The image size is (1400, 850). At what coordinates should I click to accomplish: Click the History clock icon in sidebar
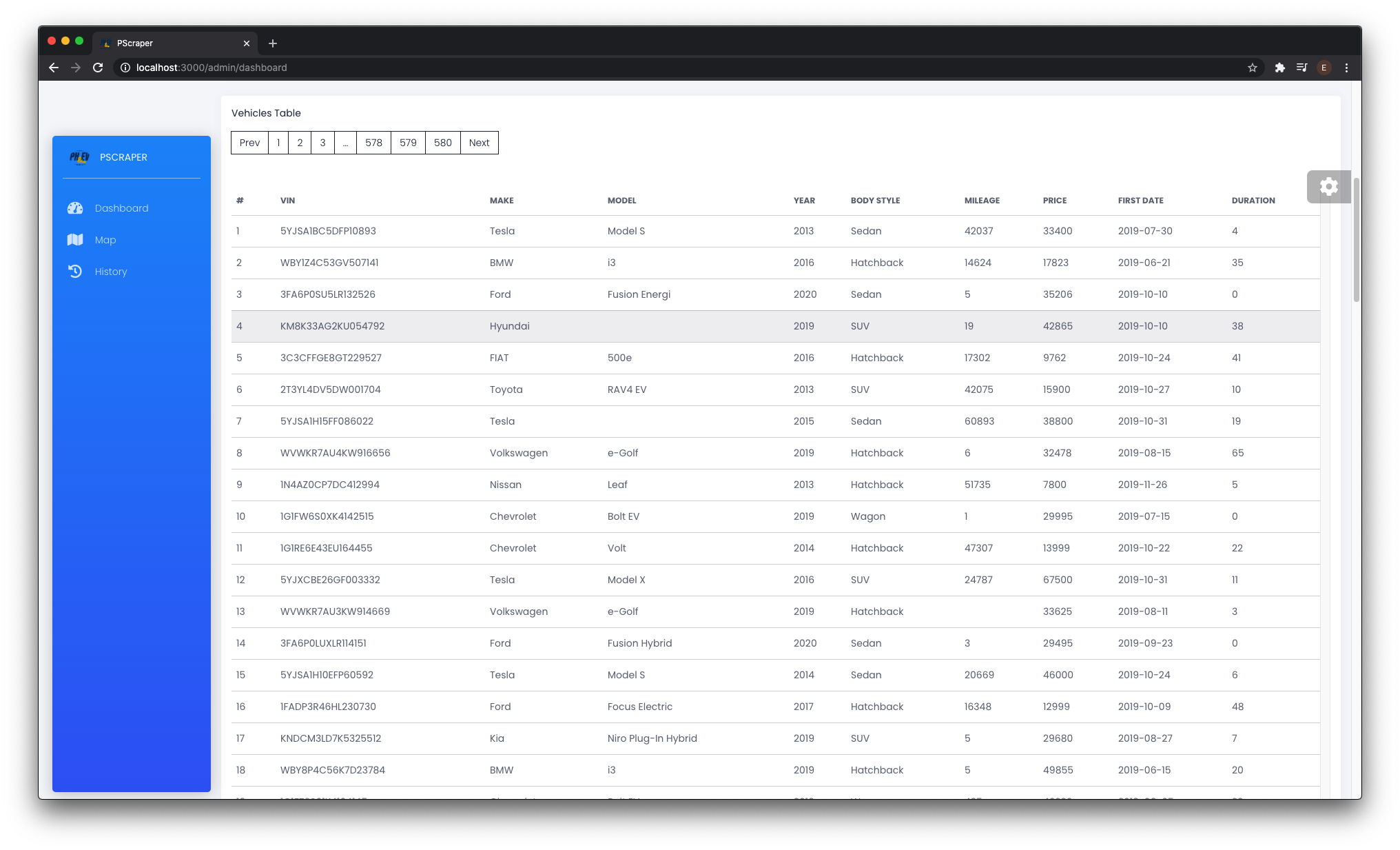[x=75, y=272]
